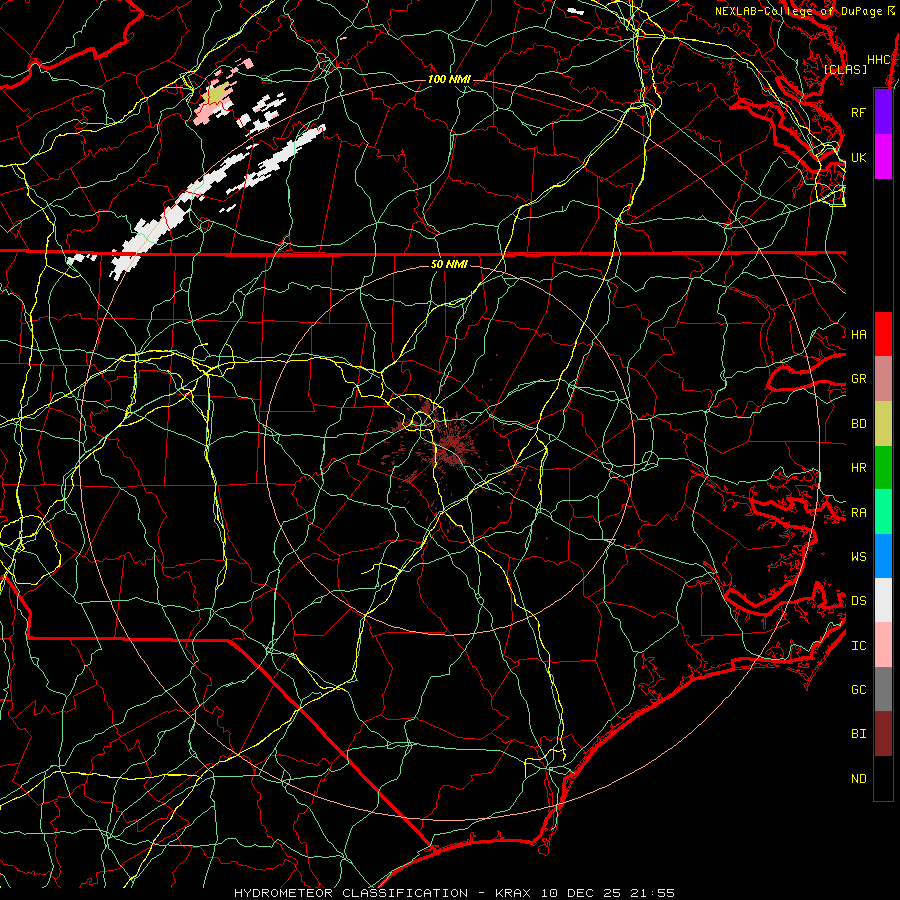Pick the dark green HR legend swatch
Viewport: 900px width, 900px height.
(x=883, y=468)
